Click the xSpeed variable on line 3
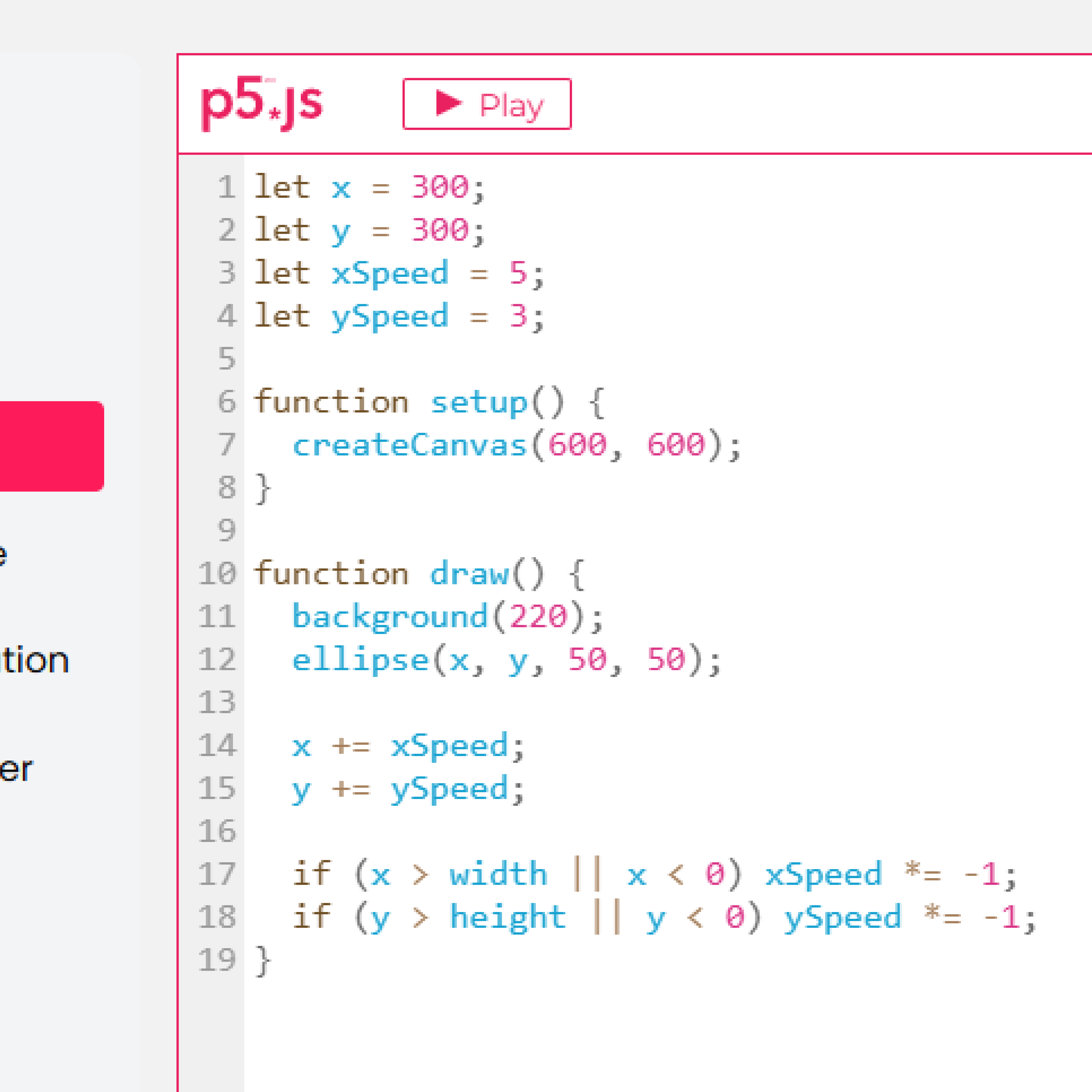This screenshot has height=1092, width=1092. [390, 273]
